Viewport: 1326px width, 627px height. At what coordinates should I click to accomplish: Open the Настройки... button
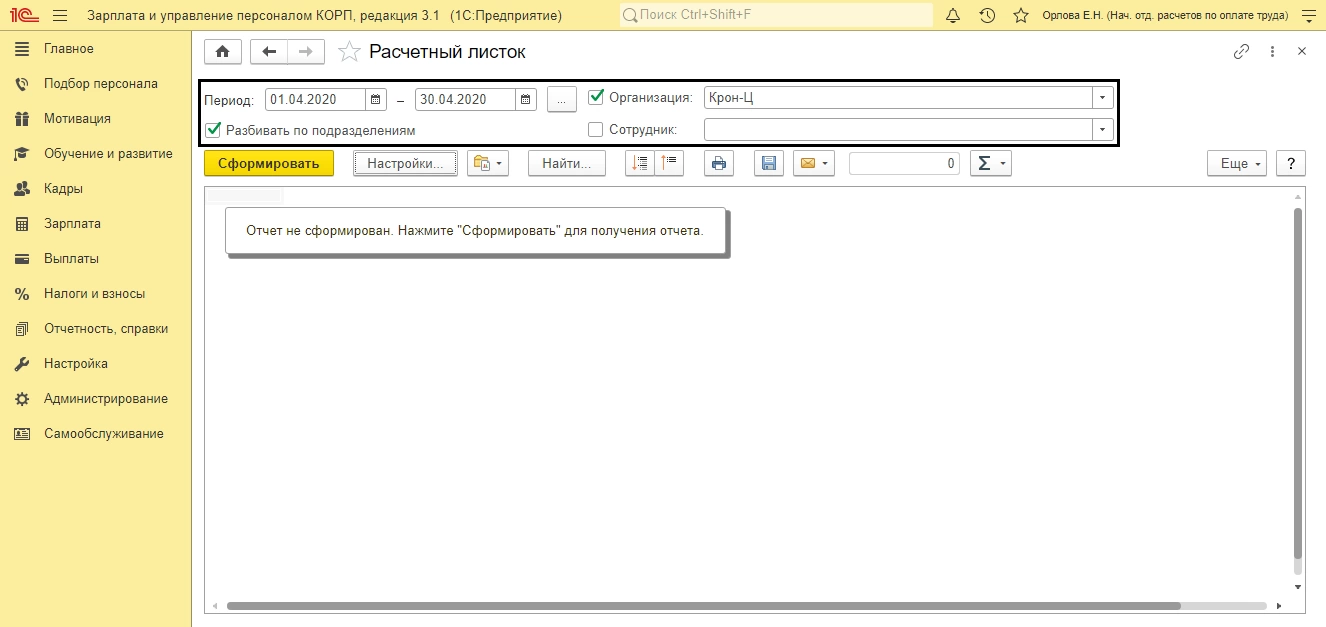(405, 164)
